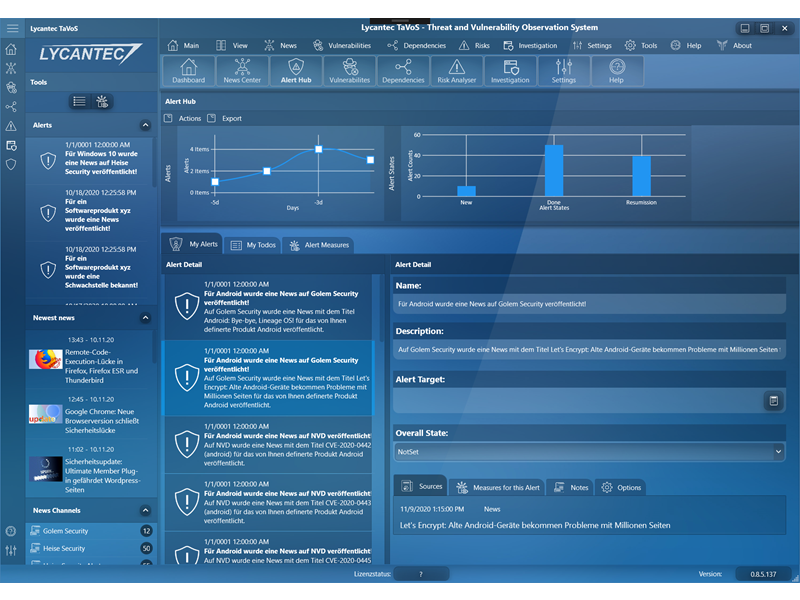Viewport: 800px width, 600px height.
Task: Collapse the Newest news section
Action: 145,318
